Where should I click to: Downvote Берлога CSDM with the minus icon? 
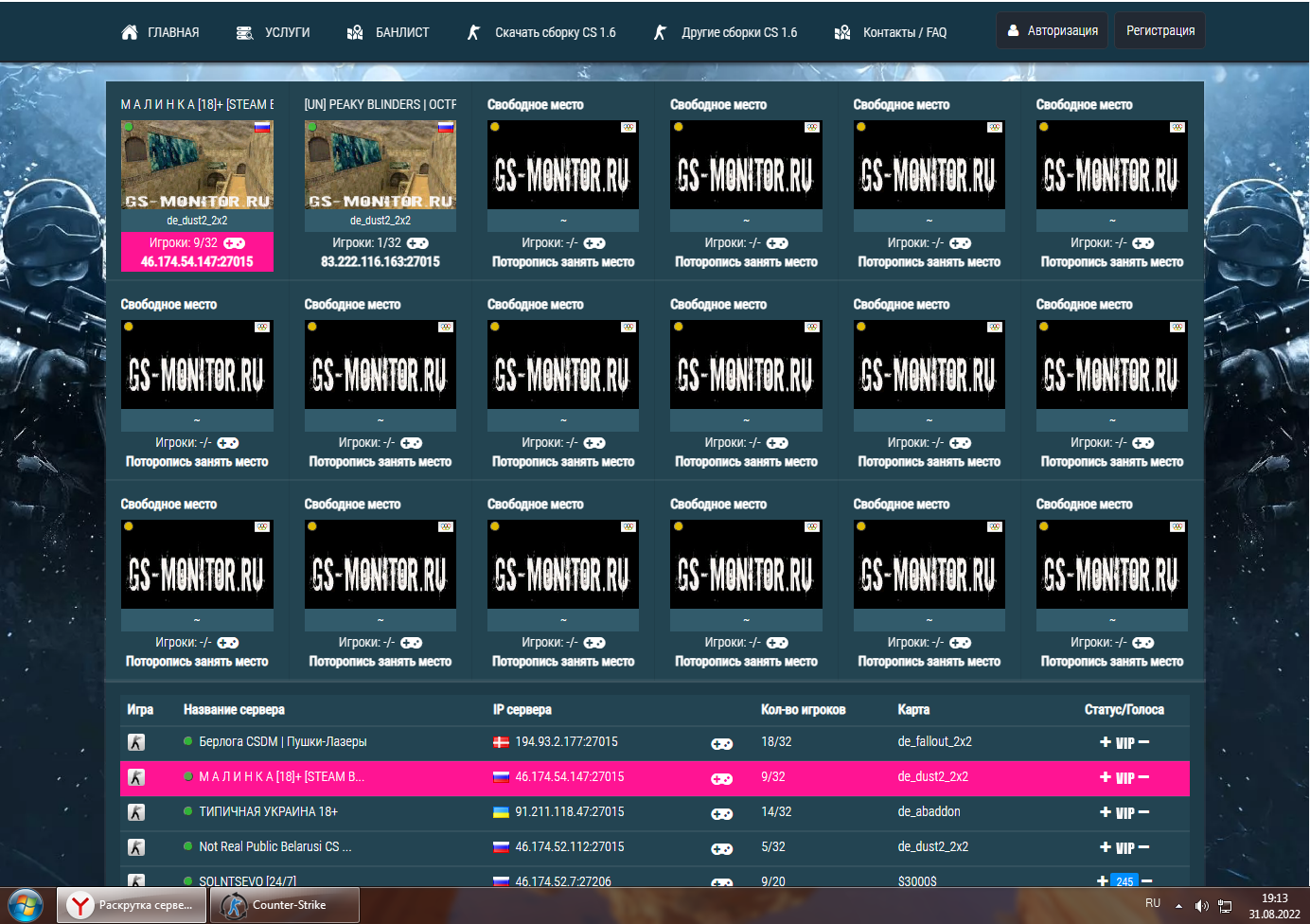tap(1143, 742)
